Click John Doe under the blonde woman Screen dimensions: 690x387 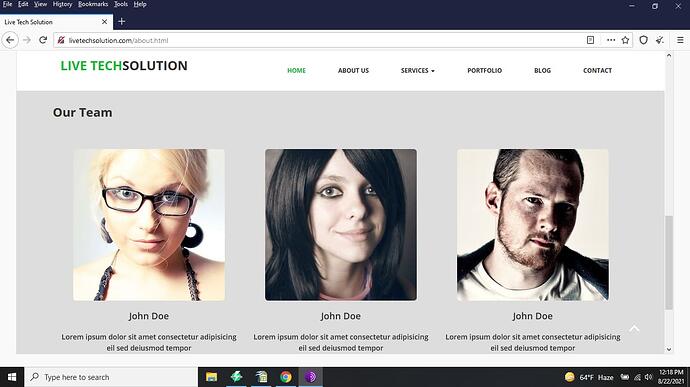tap(149, 316)
